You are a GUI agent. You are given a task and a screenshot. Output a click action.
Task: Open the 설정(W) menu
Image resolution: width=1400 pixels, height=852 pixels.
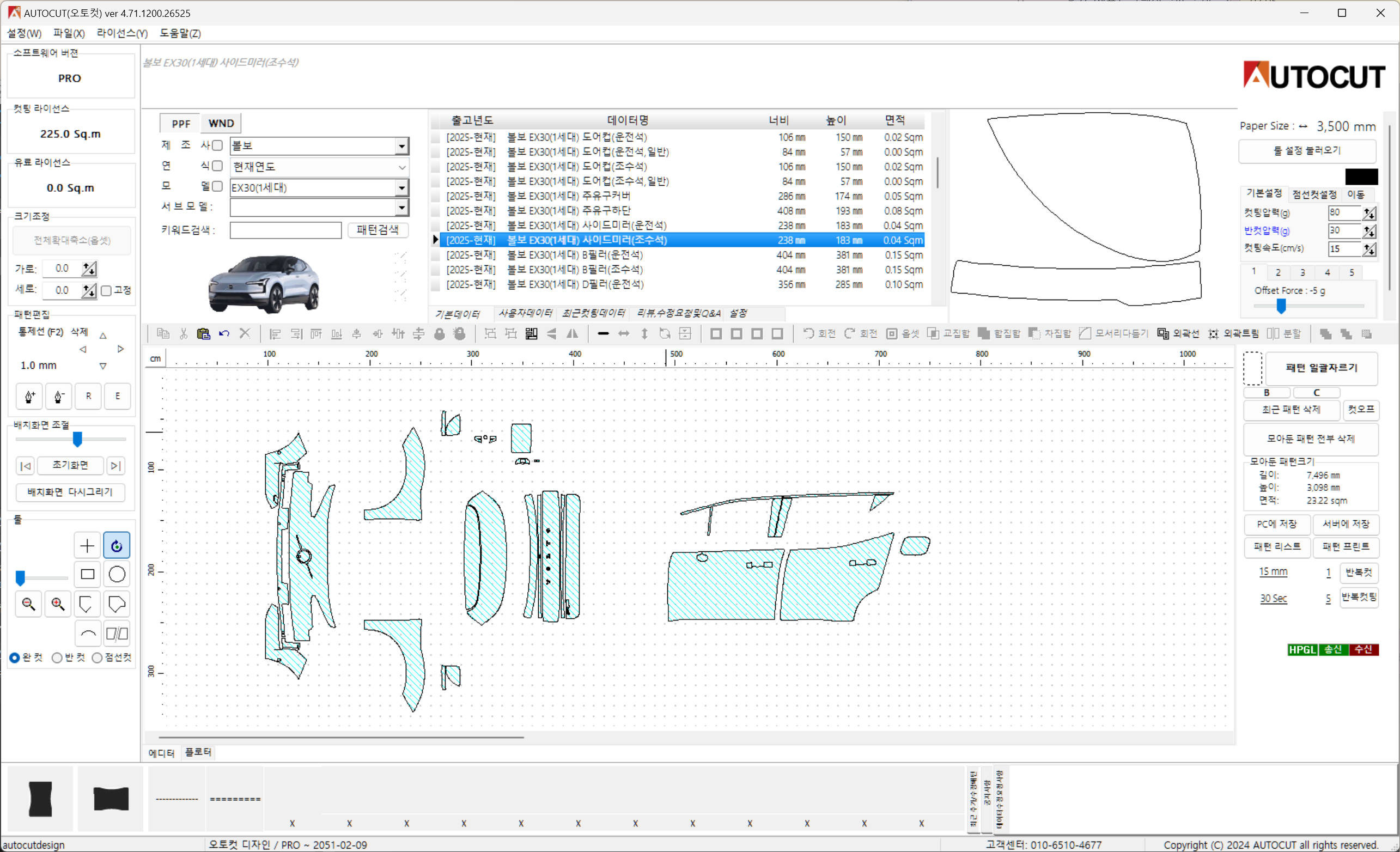[x=24, y=34]
